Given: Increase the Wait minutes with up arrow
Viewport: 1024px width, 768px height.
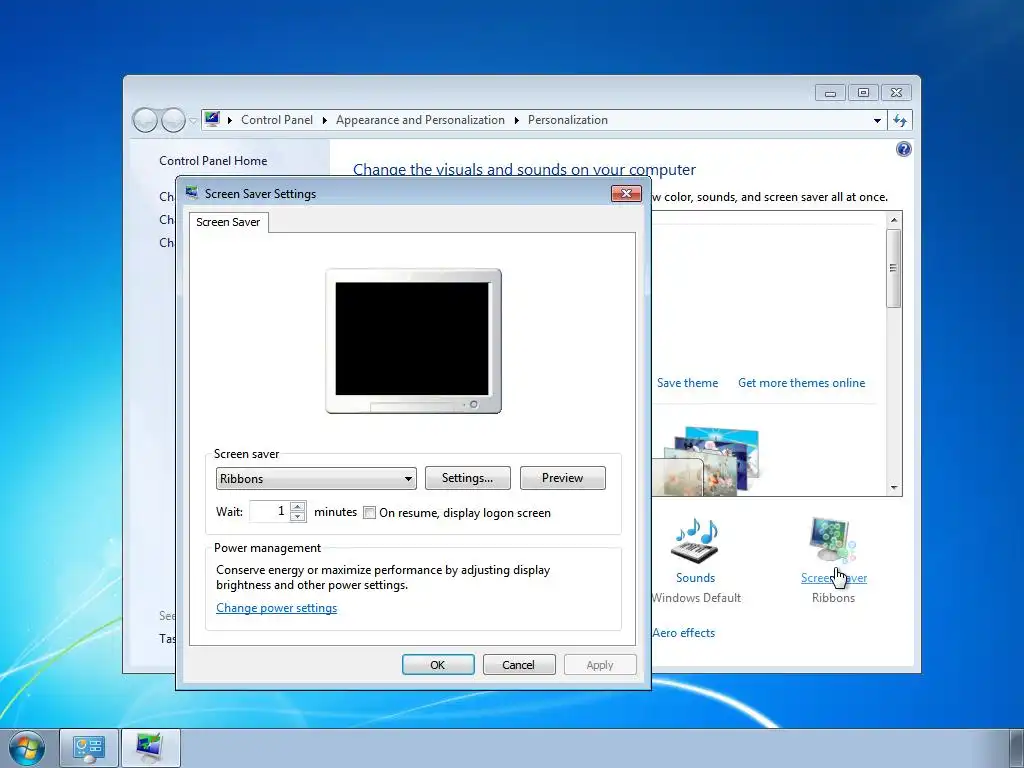Looking at the screenshot, I should click(x=298, y=507).
